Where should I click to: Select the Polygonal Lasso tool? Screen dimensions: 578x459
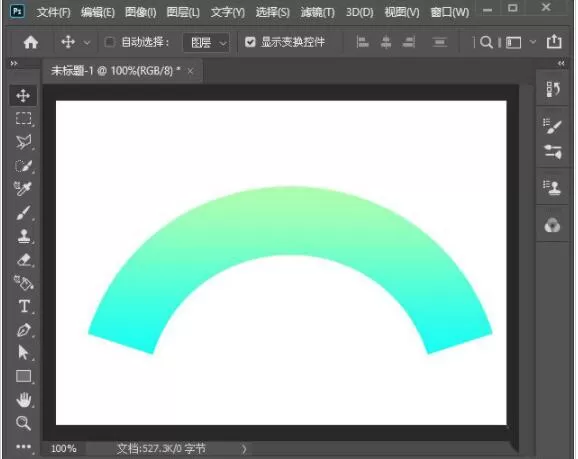tap(24, 142)
